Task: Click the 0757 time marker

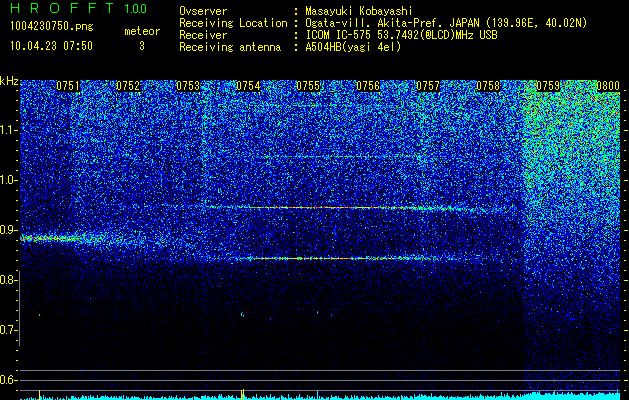Action: [x=428, y=86]
